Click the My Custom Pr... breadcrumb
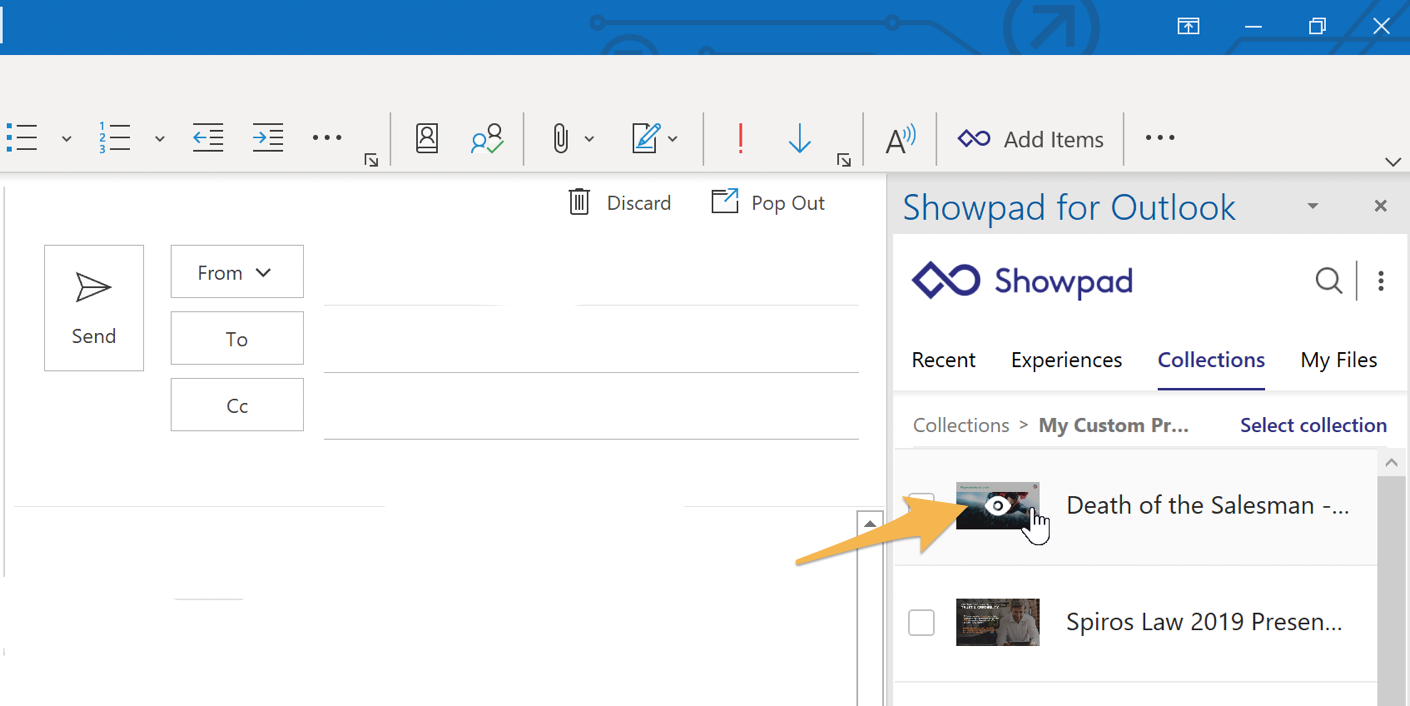1410x706 pixels. point(1114,425)
